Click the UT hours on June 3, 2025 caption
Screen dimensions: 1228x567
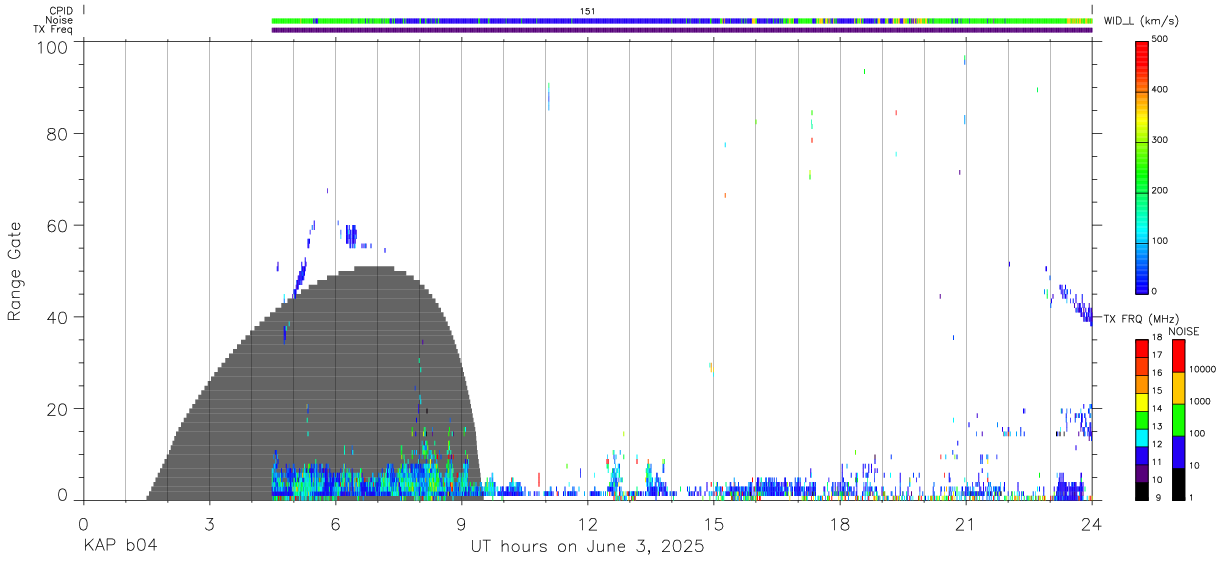point(587,547)
